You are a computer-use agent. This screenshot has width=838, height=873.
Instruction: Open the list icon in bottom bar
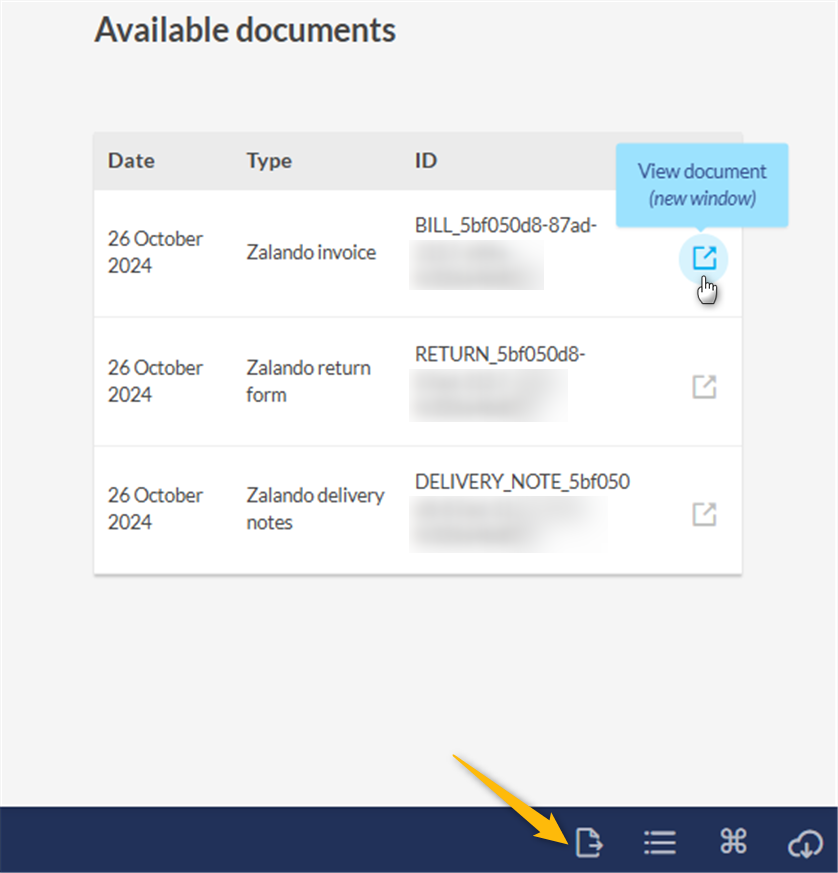tap(660, 843)
